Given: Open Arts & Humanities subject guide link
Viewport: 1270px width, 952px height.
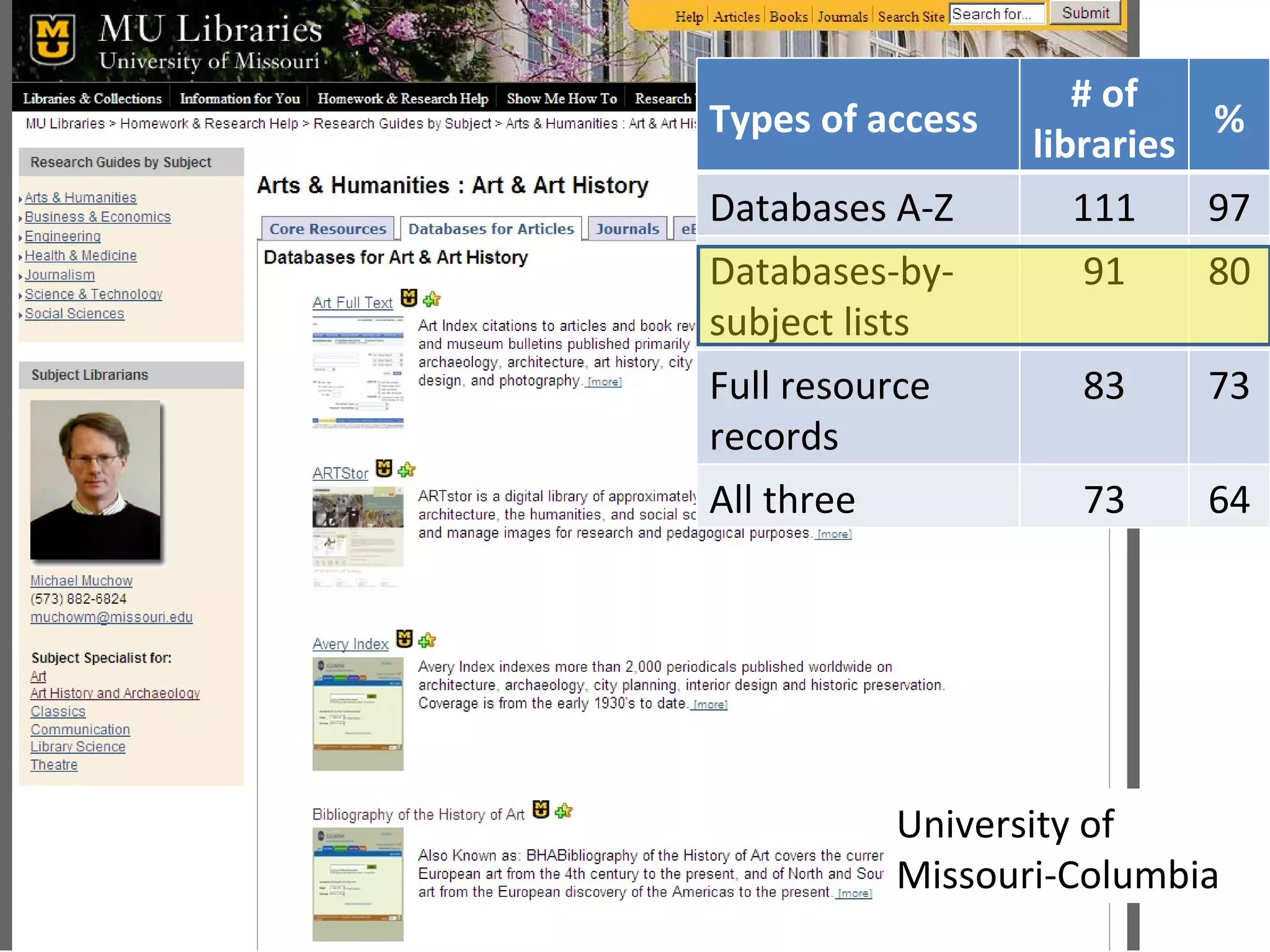Looking at the screenshot, I should [x=81, y=198].
